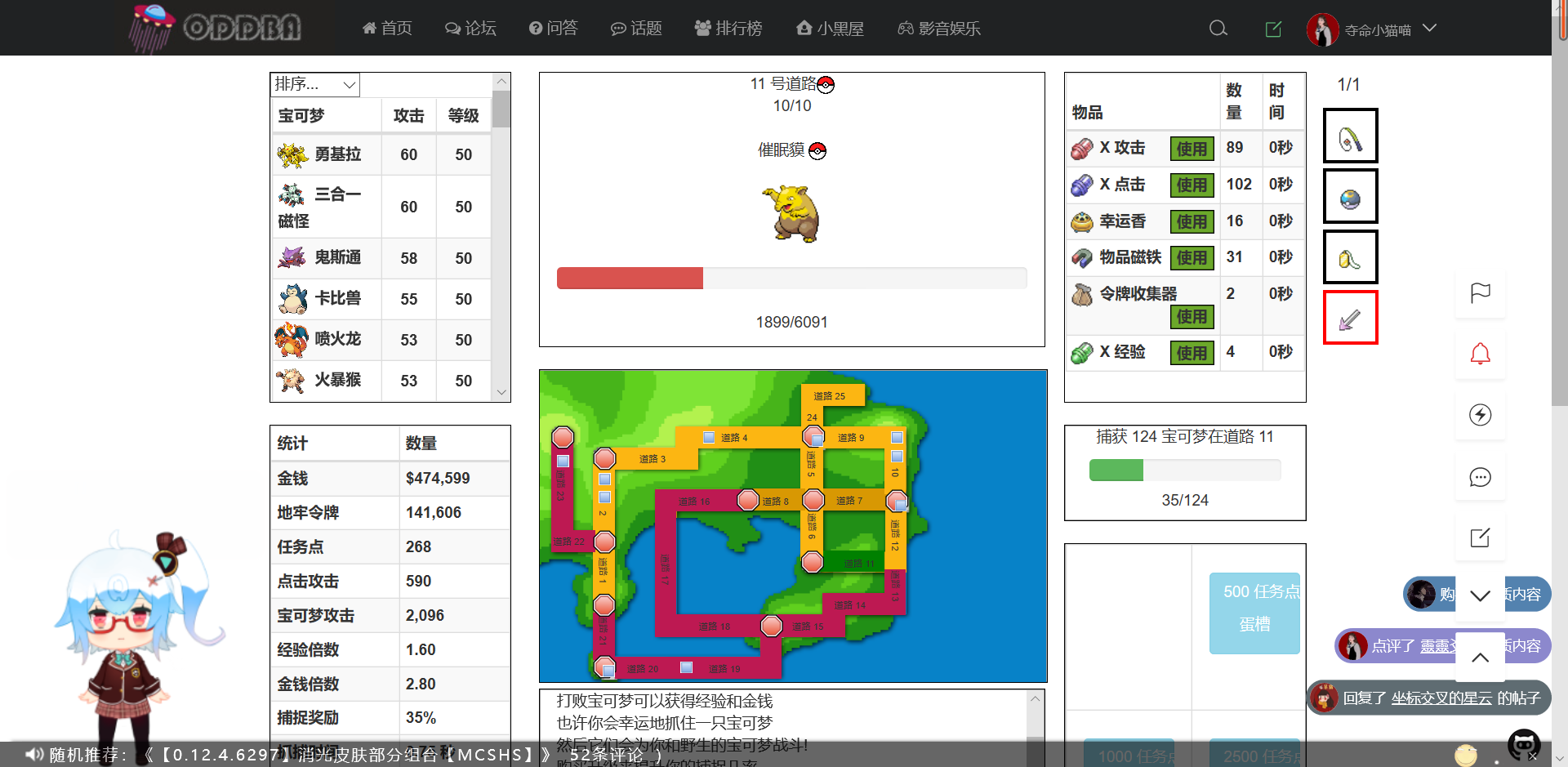Select the red-bordered sword item slot

[x=1351, y=318]
